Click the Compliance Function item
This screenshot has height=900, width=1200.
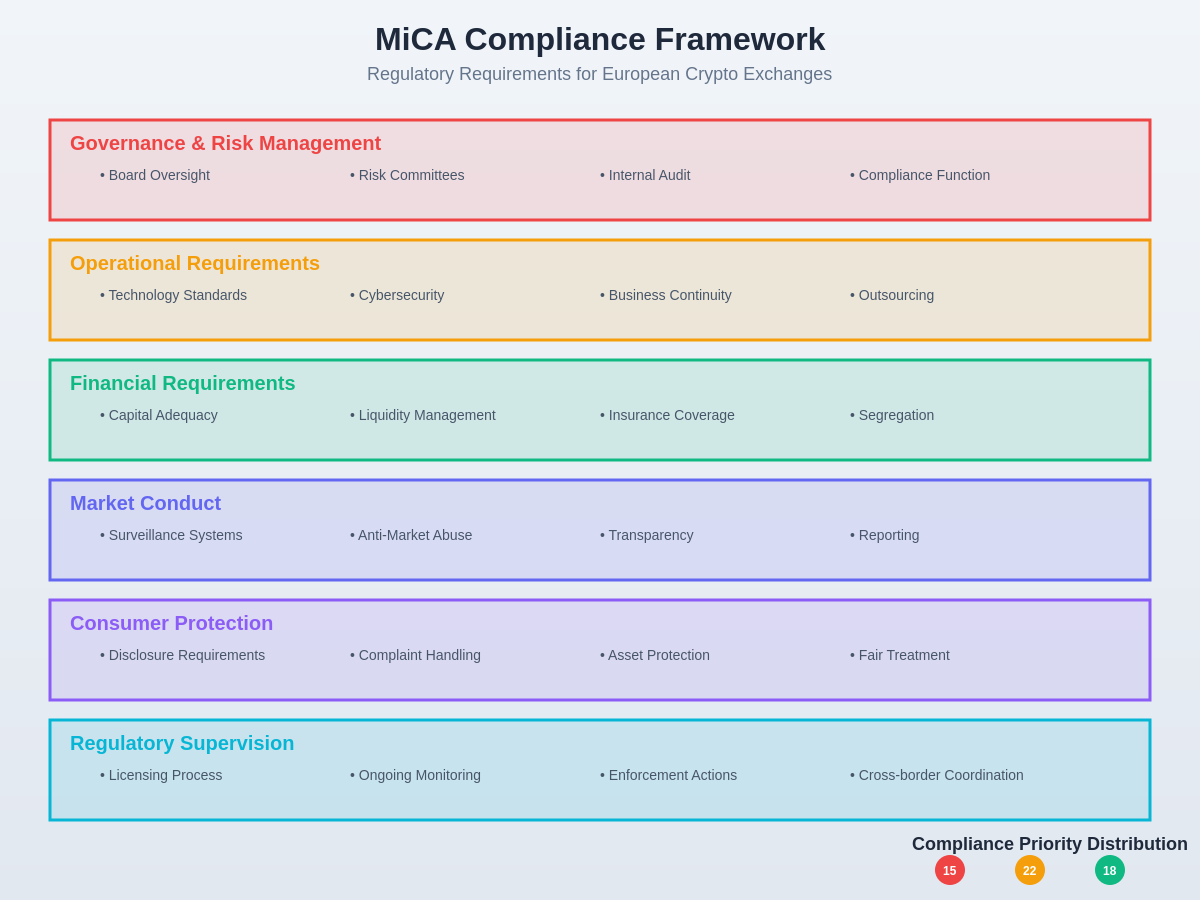(x=920, y=175)
